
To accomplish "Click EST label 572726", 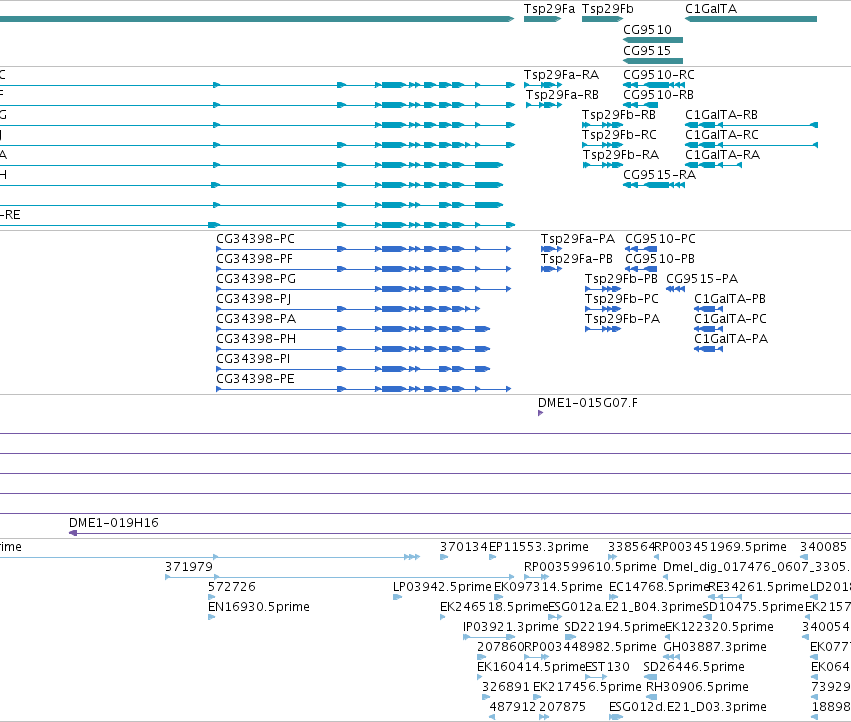I will pyautogui.click(x=232, y=587).
